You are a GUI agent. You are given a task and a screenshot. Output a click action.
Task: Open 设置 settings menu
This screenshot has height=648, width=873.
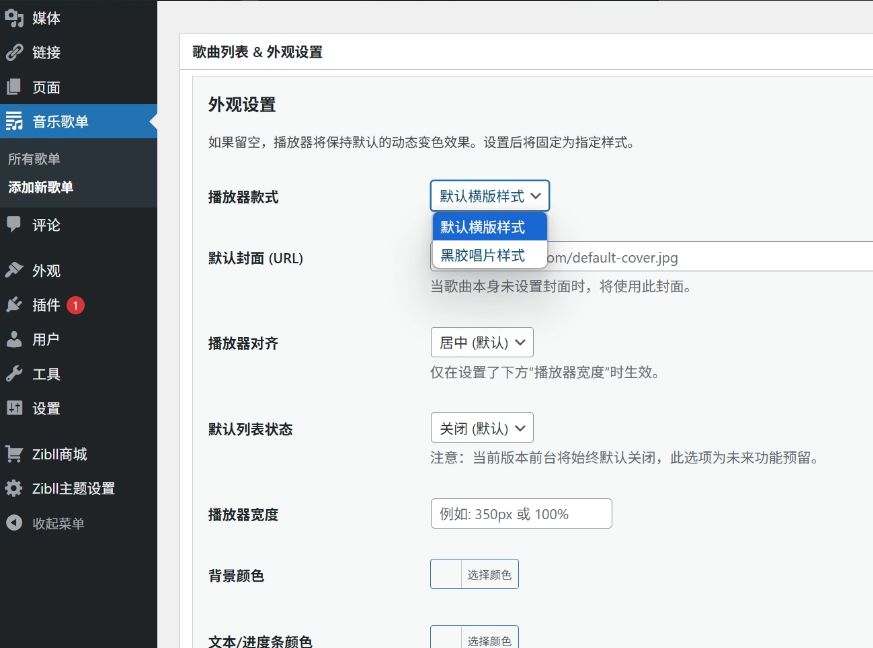click(x=79, y=408)
